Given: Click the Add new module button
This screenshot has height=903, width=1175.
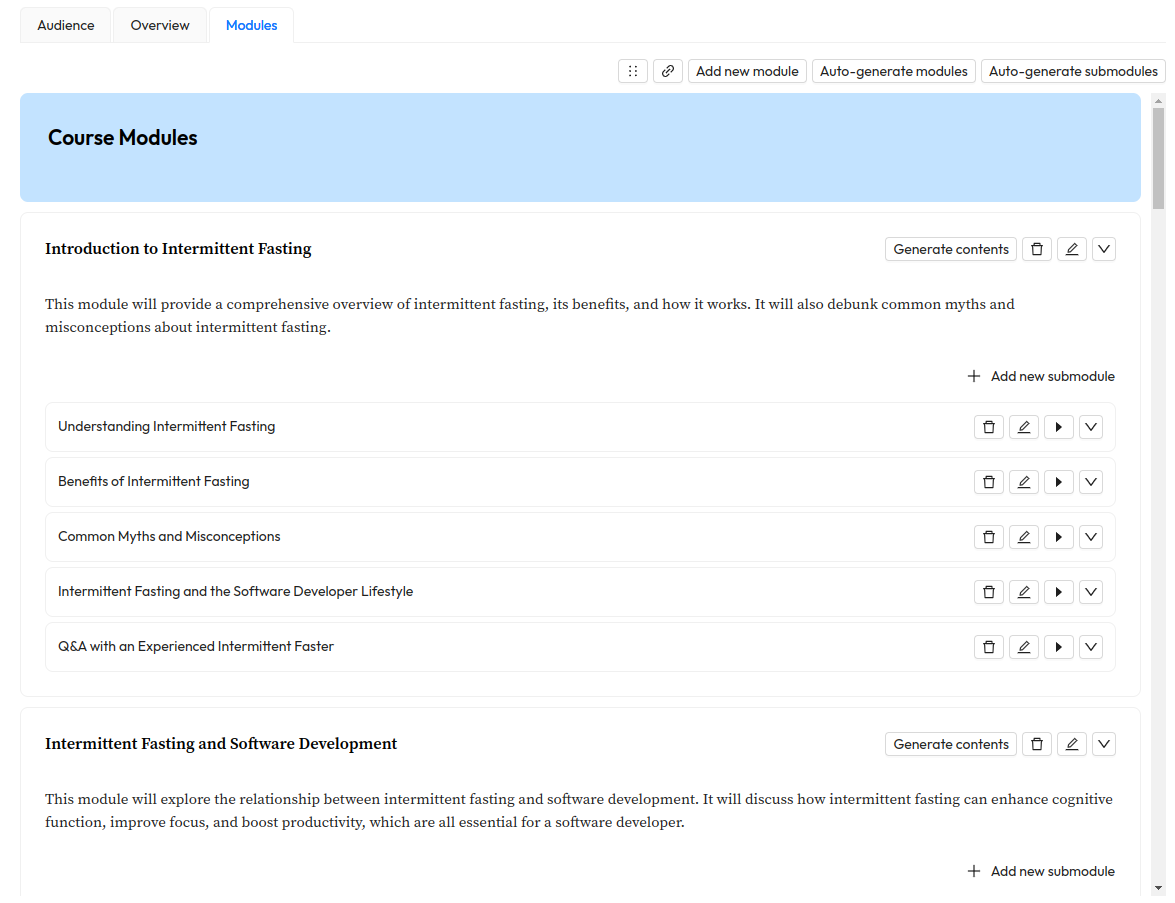Looking at the screenshot, I should (x=747, y=71).
